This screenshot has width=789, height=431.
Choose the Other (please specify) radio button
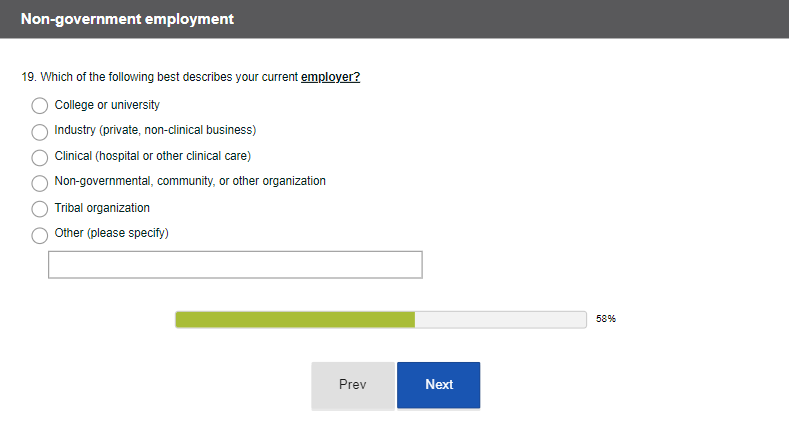[x=40, y=235]
